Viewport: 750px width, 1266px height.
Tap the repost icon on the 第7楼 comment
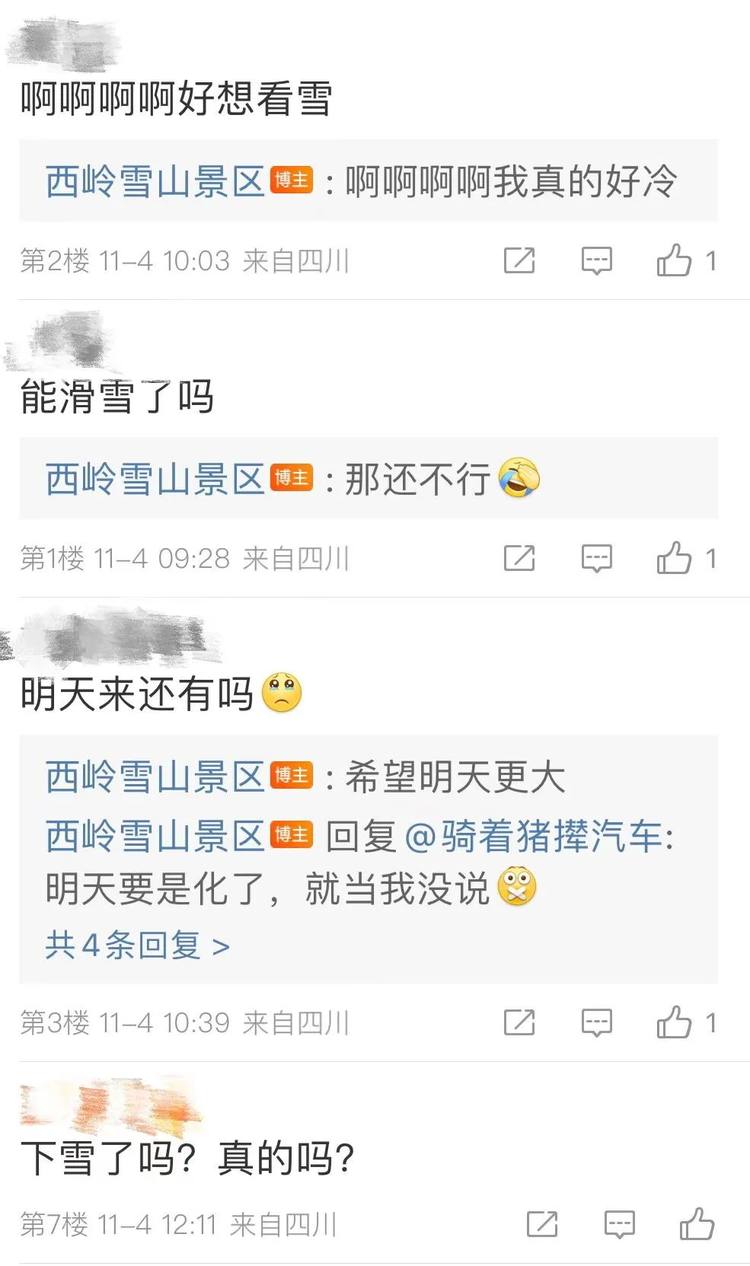pos(542,1223)
